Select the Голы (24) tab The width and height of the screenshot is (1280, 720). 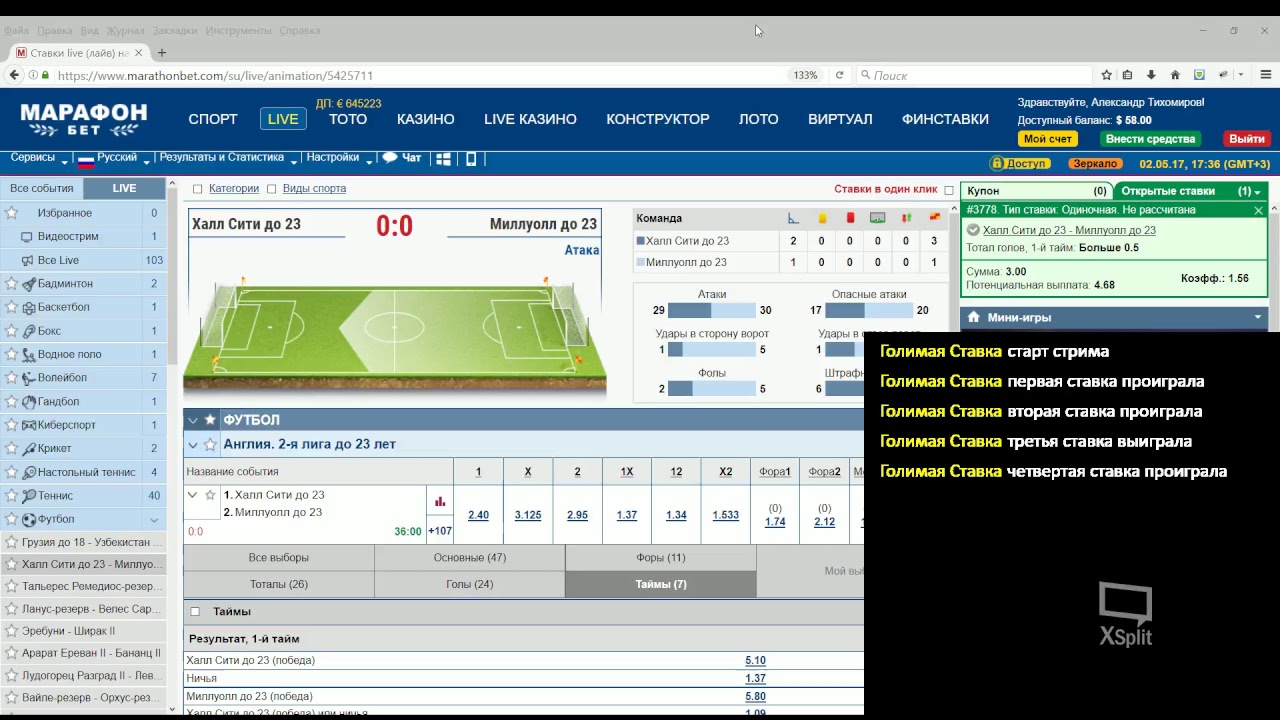click(469, 584)
